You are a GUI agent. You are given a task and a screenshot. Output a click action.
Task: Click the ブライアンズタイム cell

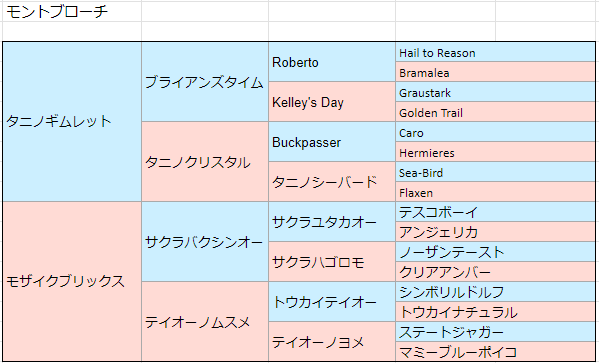tap(205, 82)
